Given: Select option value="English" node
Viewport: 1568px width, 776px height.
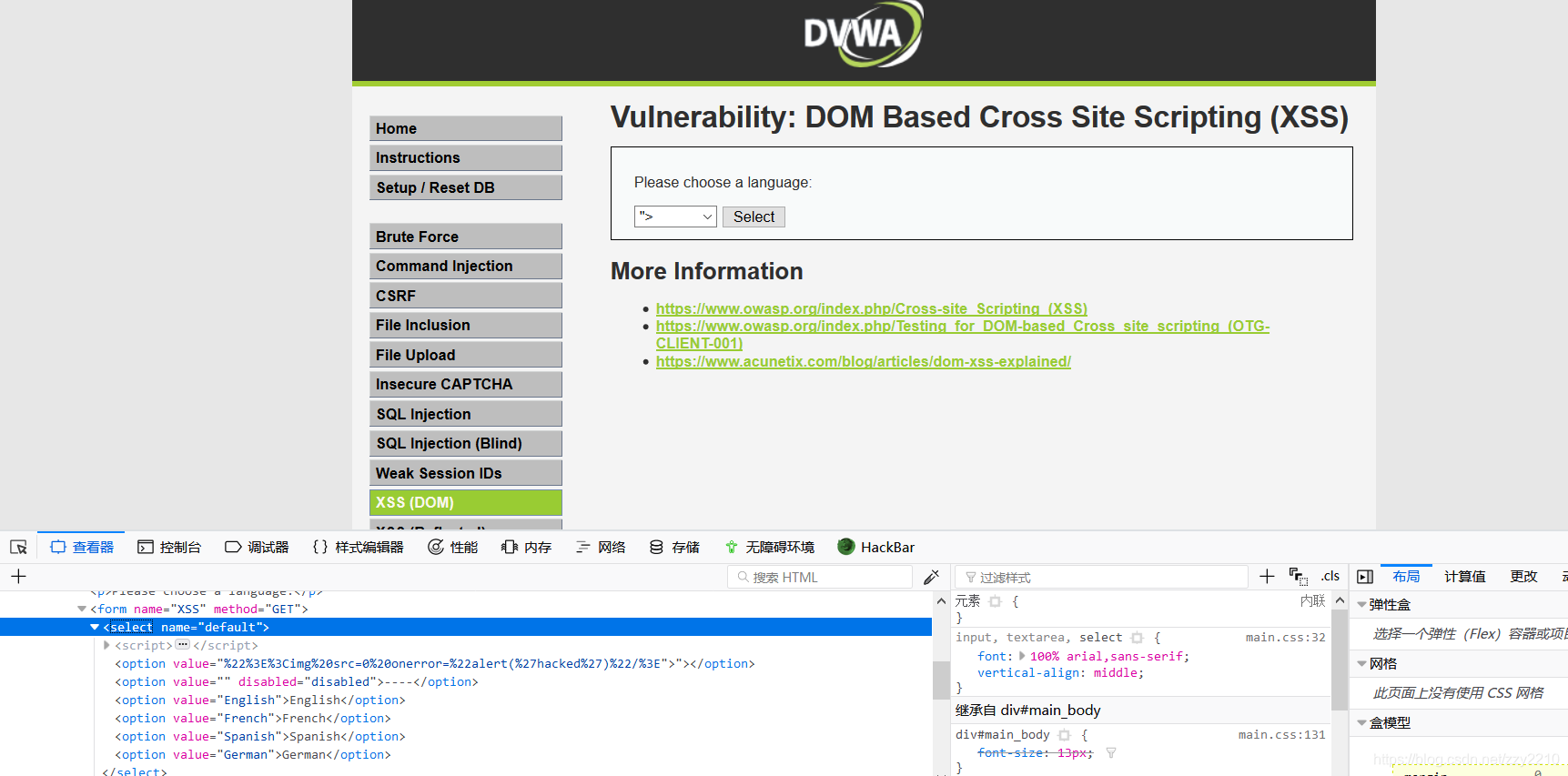Looking at the screenshot, I should pyautogui.click(x=260, y=700).
